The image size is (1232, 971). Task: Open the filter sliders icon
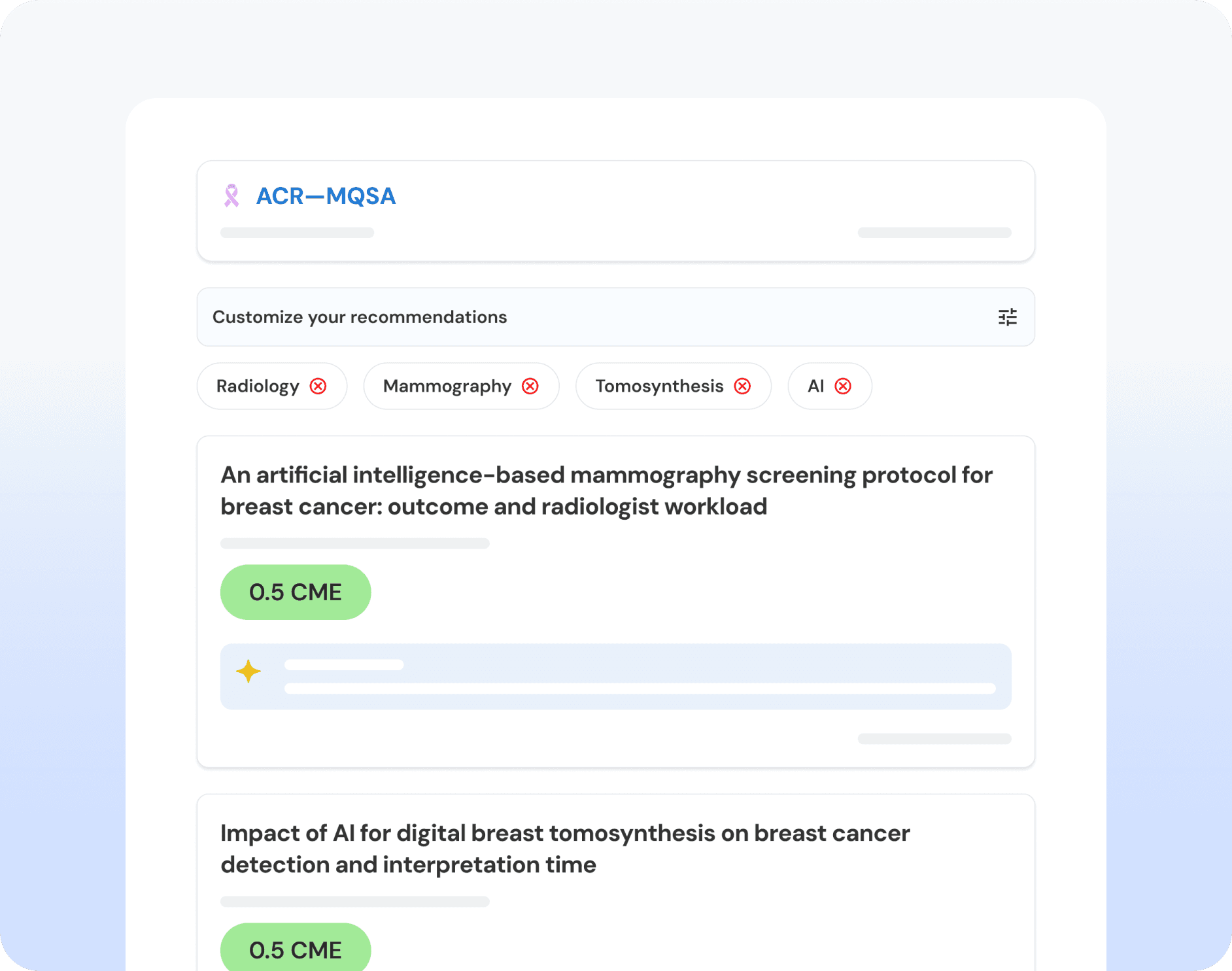coord(1007,317)
